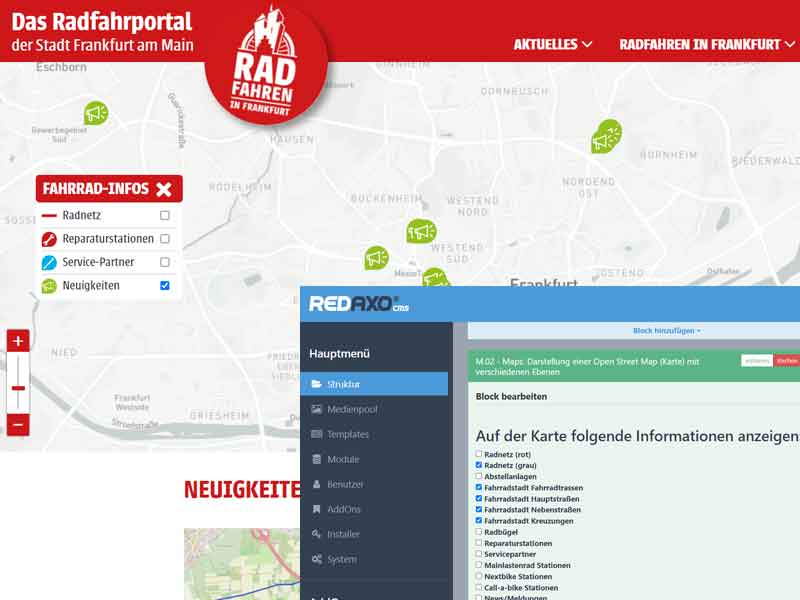
Task: Open news marker near Messe on map
Action: (x=435, y=277)
